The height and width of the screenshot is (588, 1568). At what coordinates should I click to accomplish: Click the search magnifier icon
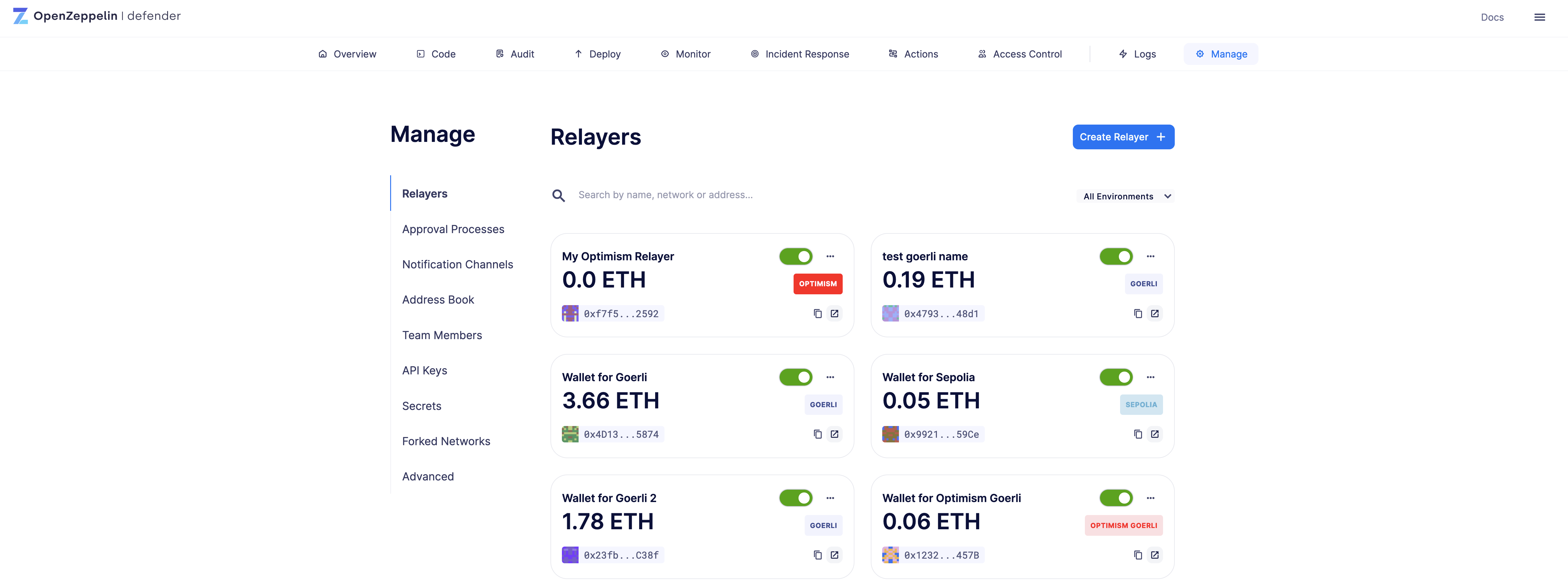558,196
